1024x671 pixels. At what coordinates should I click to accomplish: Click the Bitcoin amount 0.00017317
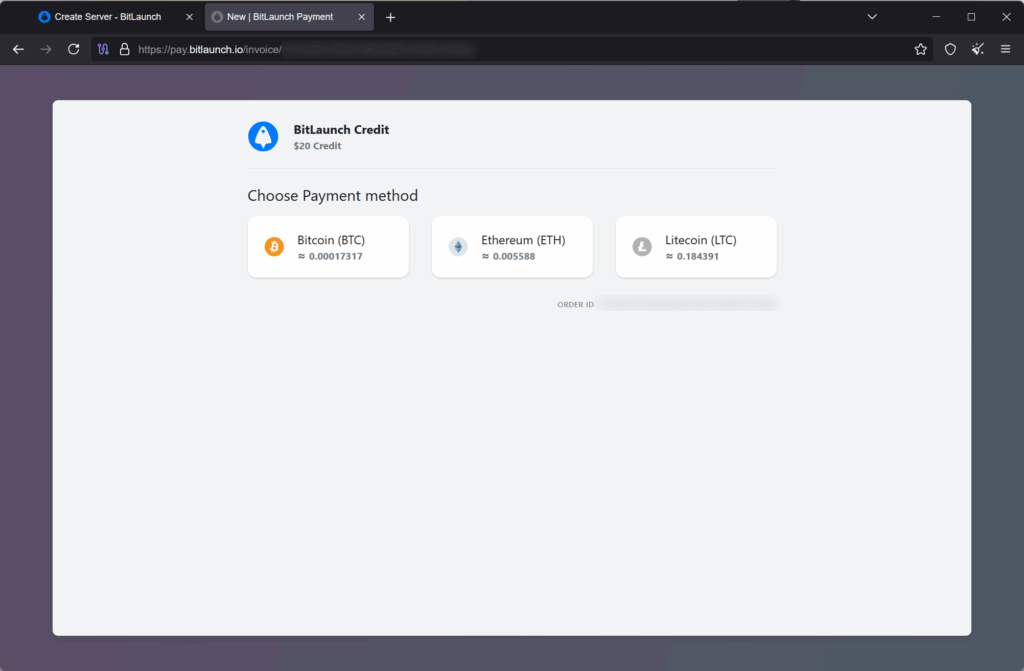[x=330, y=256]
